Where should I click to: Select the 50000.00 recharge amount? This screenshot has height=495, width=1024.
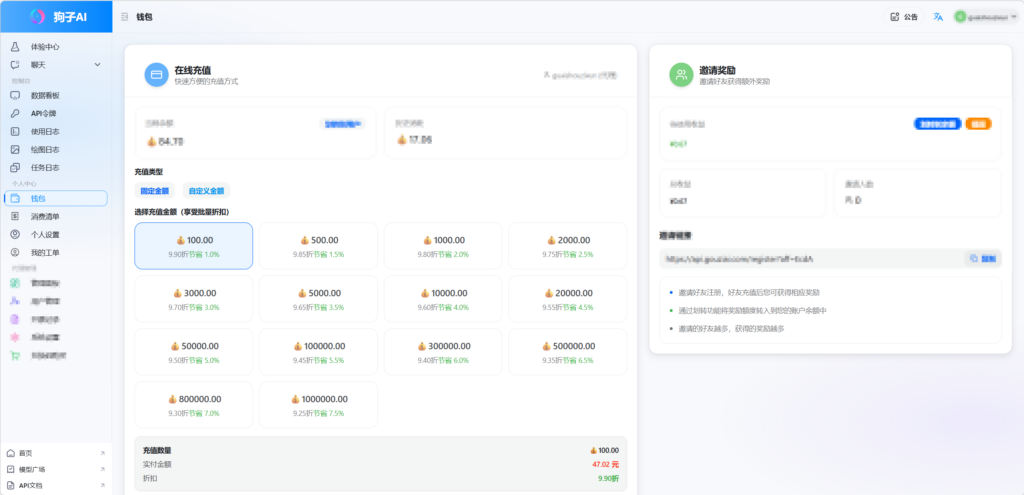point(194,352)
